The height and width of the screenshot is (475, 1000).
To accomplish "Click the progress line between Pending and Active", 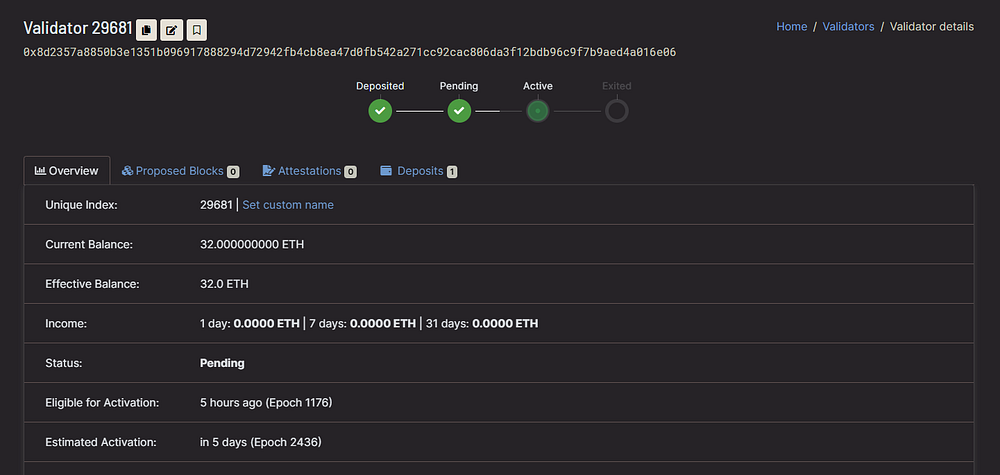I will coord(498,112).
